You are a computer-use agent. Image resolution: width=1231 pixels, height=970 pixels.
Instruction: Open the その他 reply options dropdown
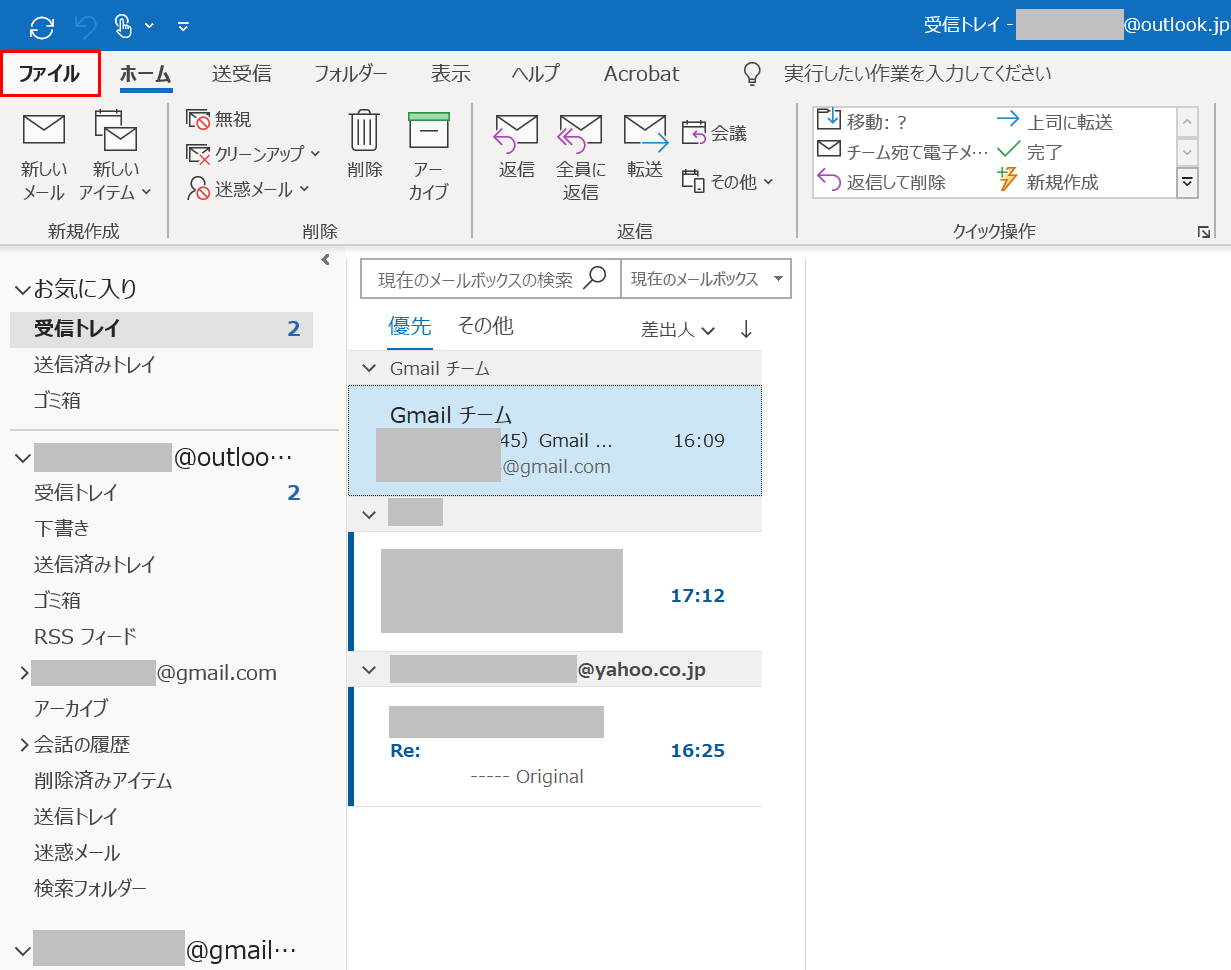tap(728, 181)
